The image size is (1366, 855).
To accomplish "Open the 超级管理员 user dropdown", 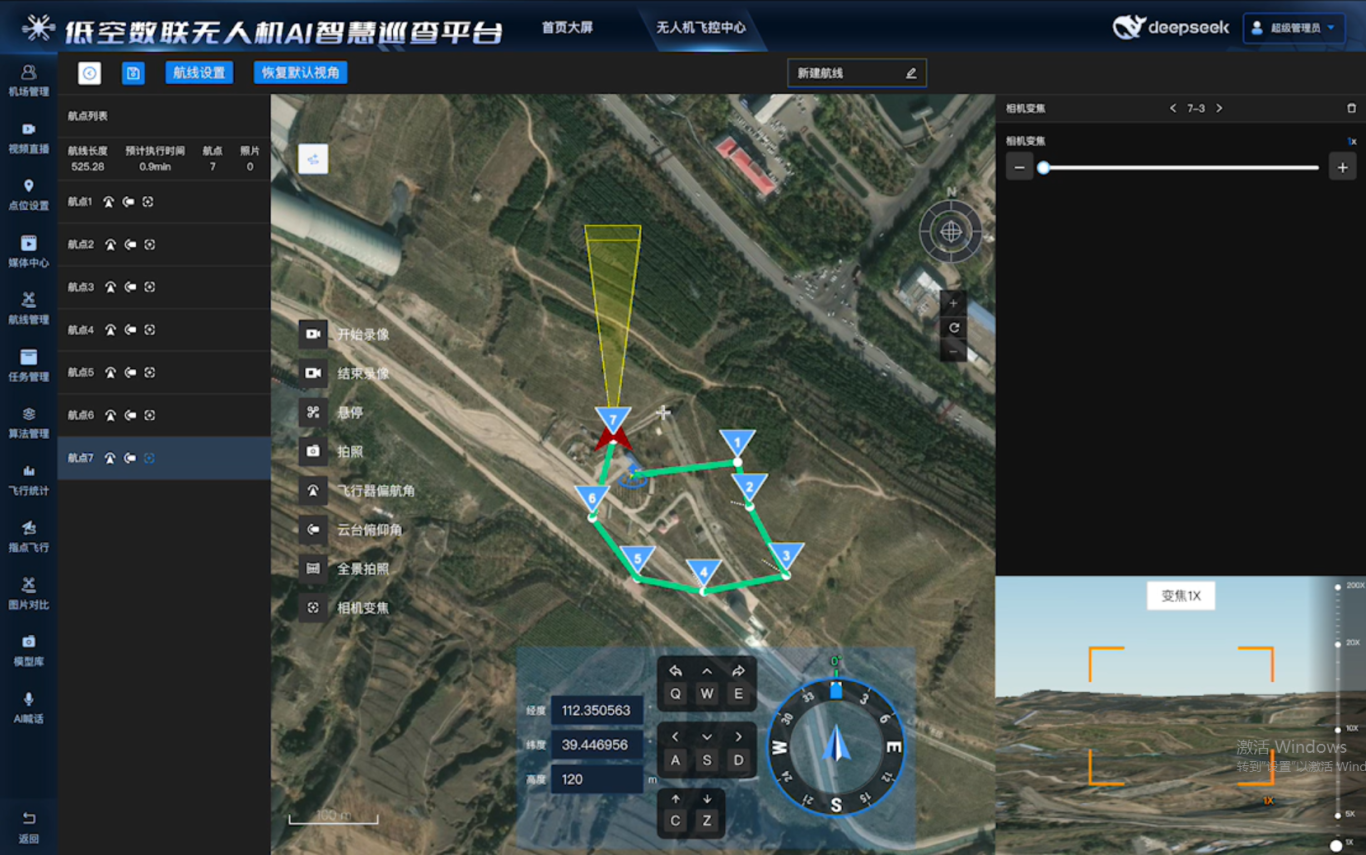I will [1294, 28].
